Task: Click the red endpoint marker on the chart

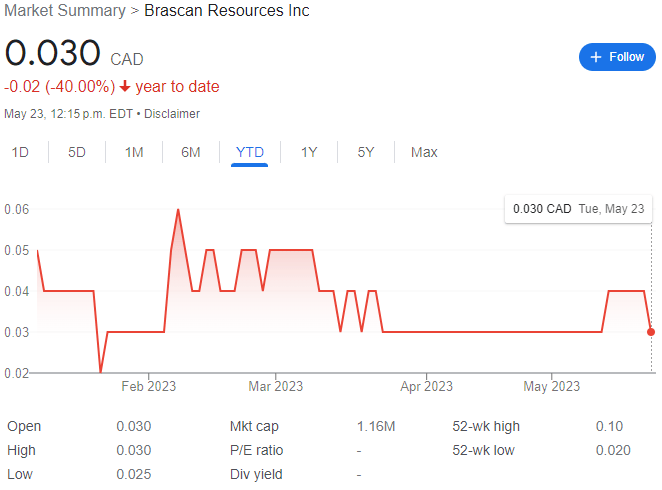Action: (651, 332)
